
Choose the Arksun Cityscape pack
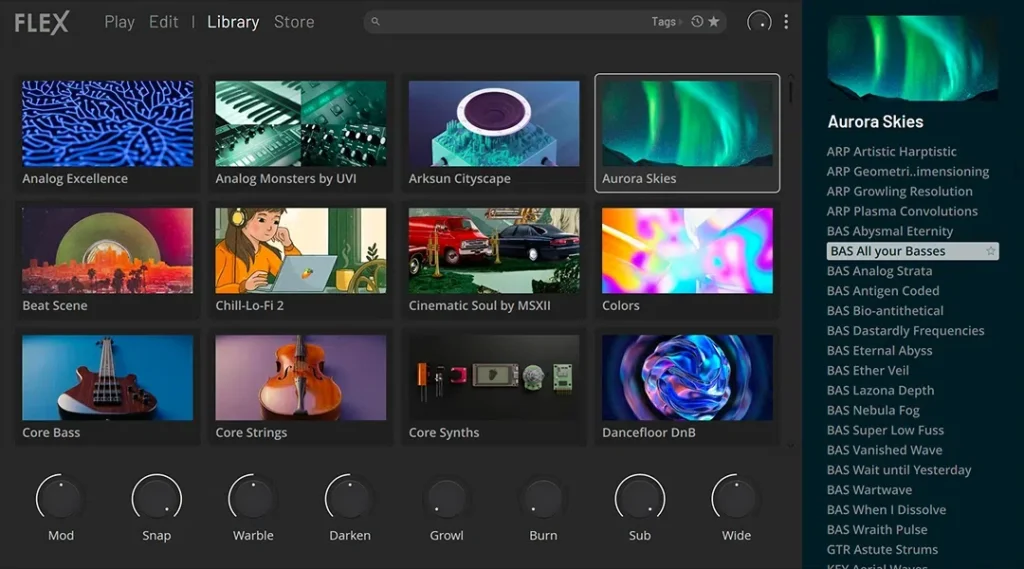[x=494, y=133]
